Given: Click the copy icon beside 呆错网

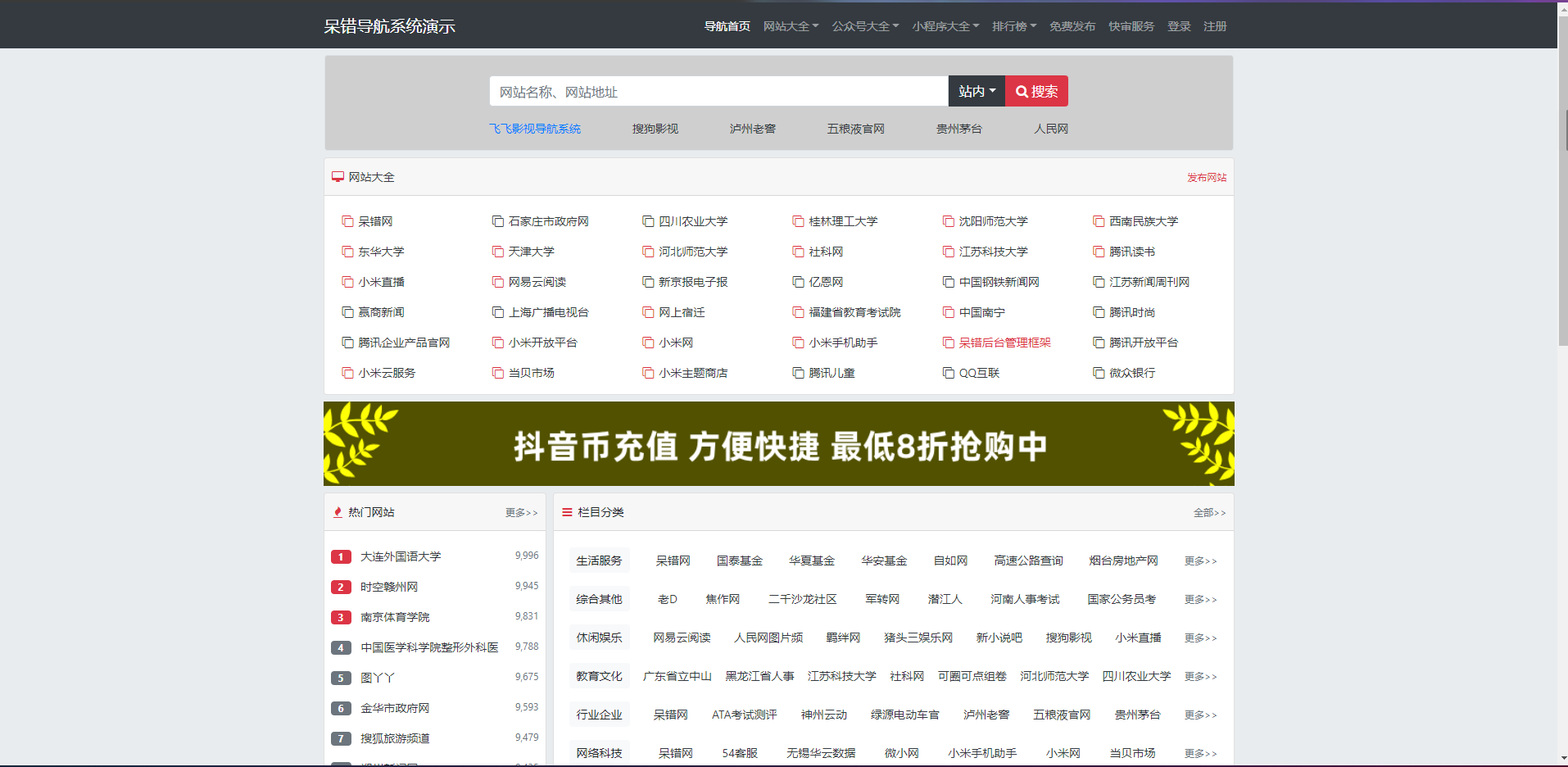Looking at the screenshot, I should pos(347,221).
